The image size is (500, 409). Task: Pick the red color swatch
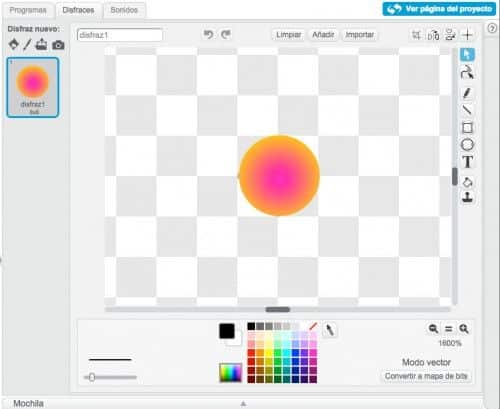click(251, 353)
